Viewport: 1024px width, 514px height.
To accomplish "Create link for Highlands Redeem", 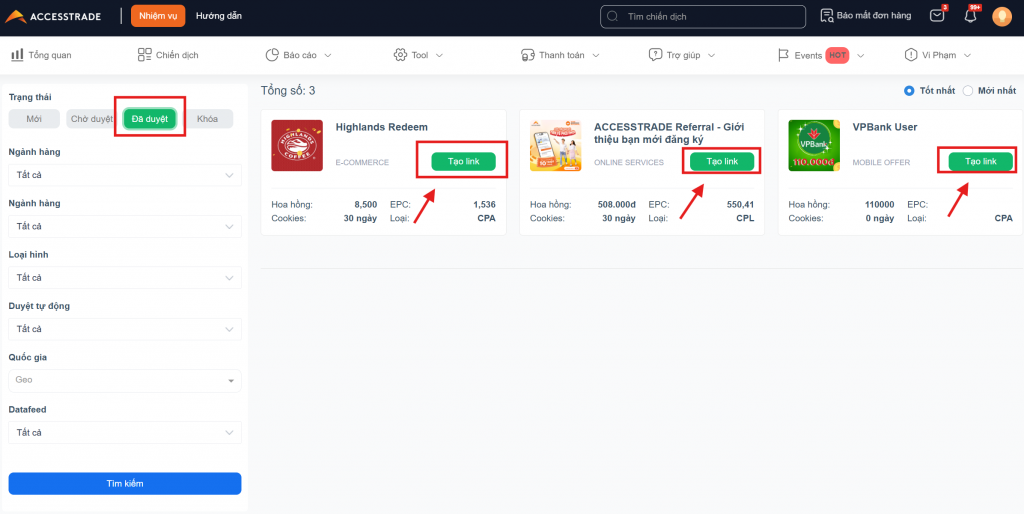I will click(x=463, y=161).
